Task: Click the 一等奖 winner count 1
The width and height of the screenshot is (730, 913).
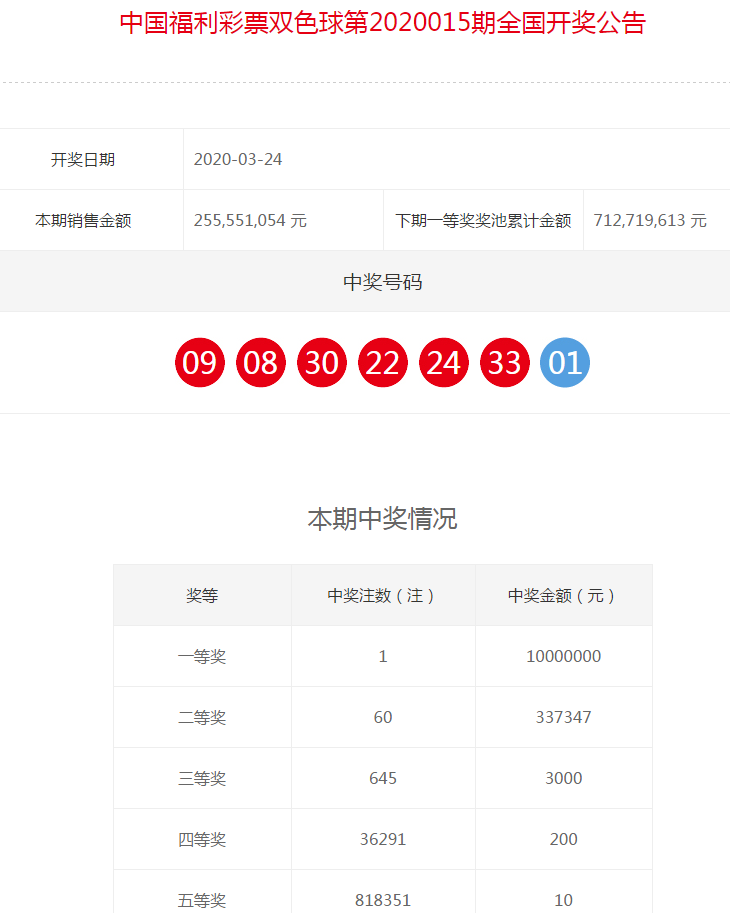Action: coord(382,657)
